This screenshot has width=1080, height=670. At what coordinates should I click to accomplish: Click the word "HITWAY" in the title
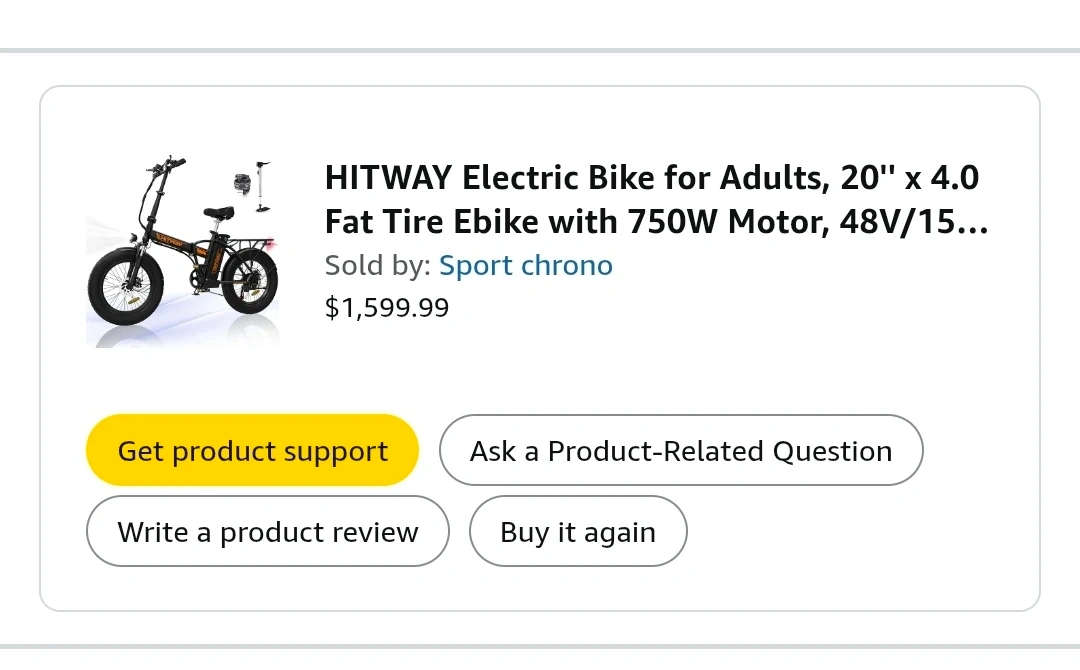pos(388,179)
